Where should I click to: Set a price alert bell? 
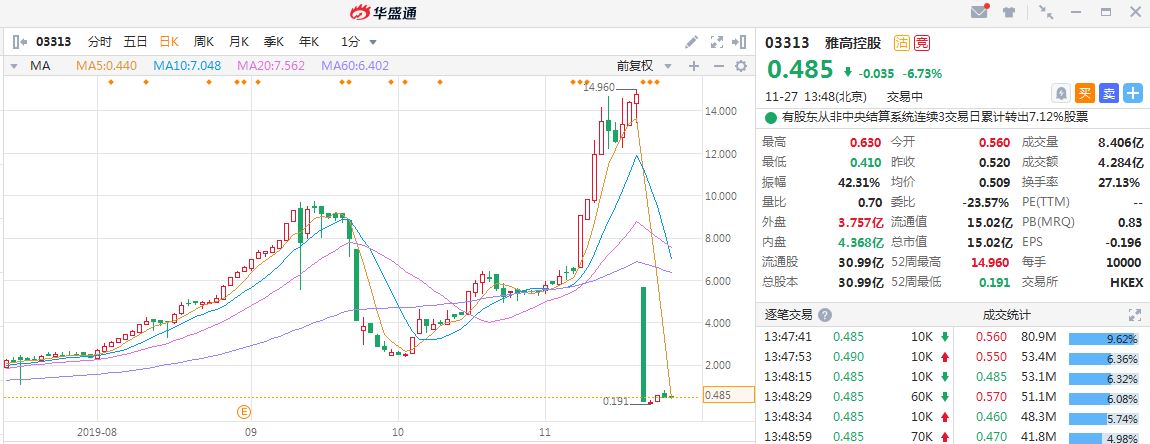[x=1061, y=93]
